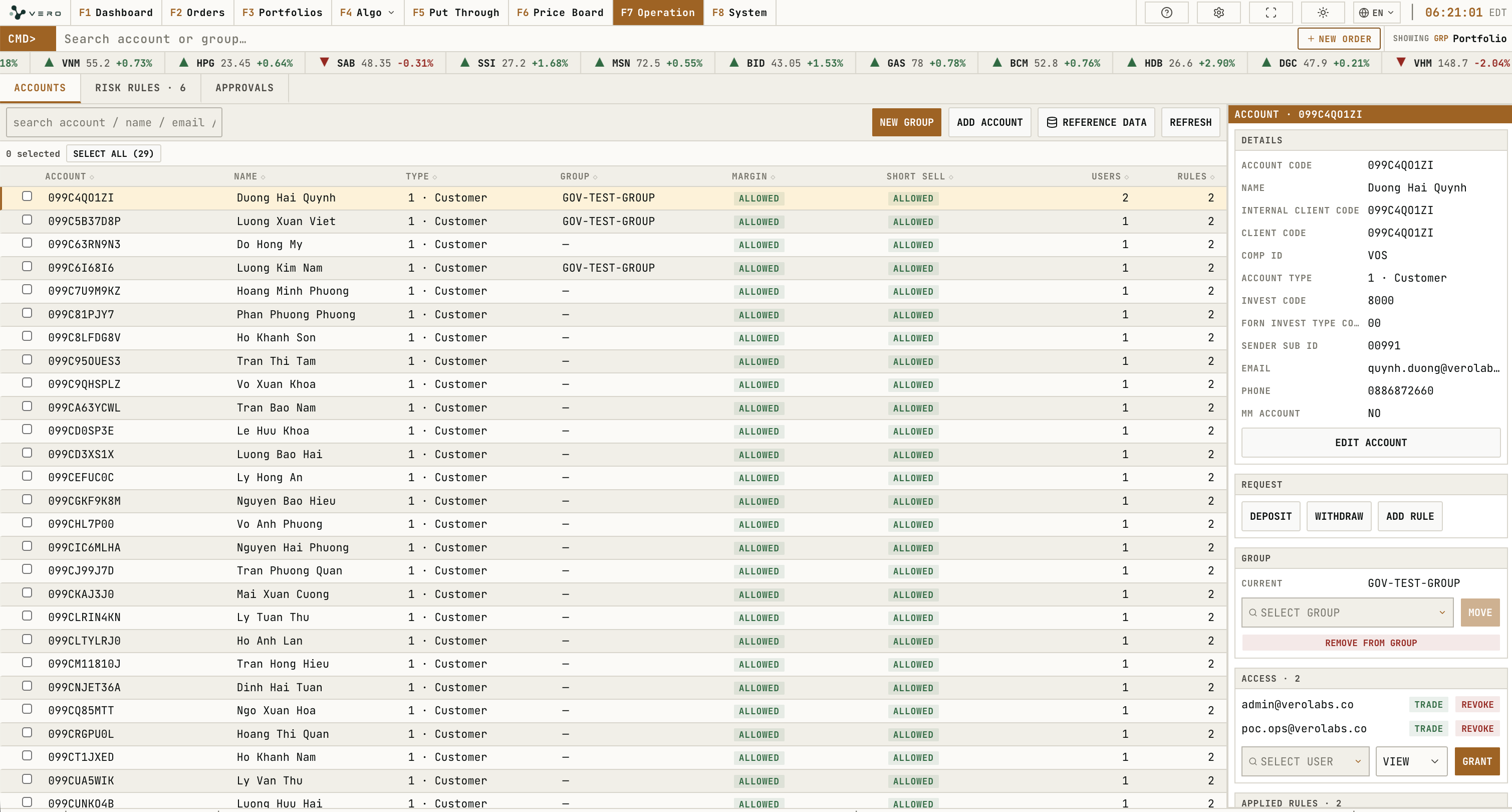Click search icon in Select Group field
Viewport: 1512px width, 812px height.
point(1252,613)
